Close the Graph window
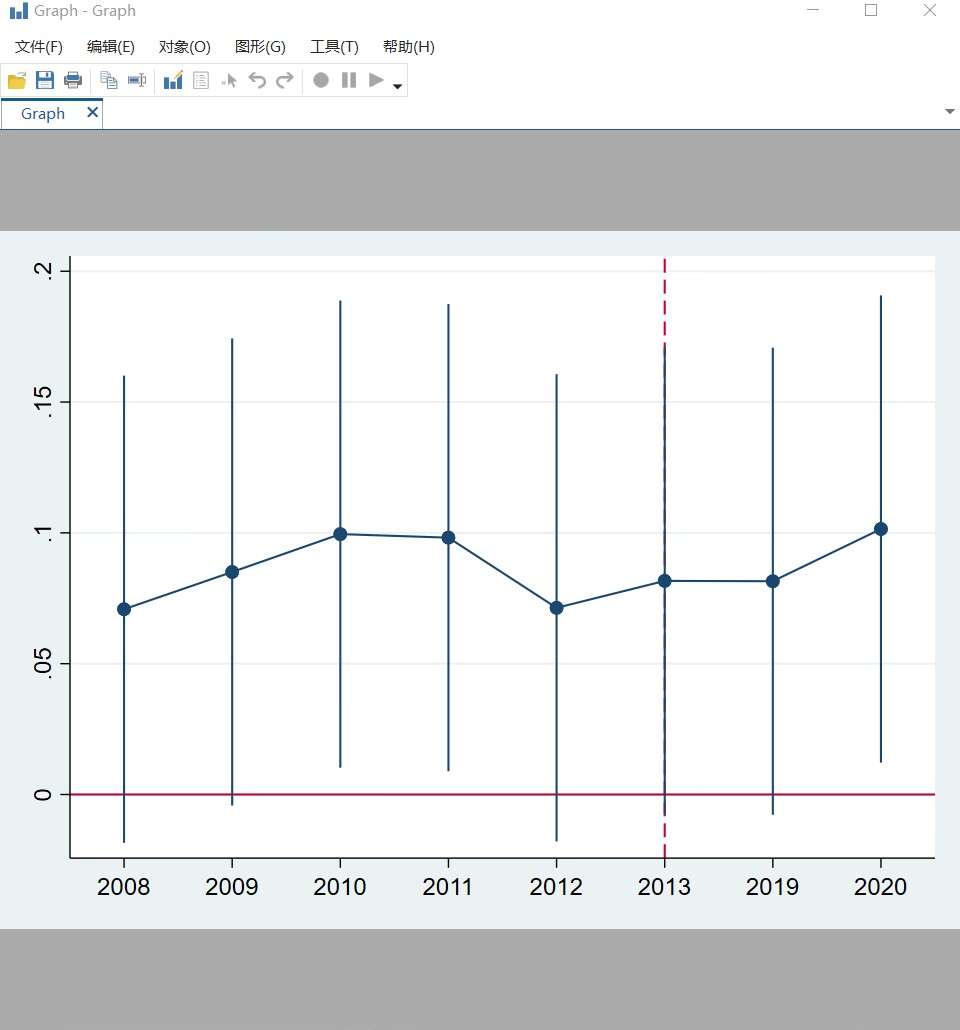This screenshot has height=1030, width=960. (x=930, y=11)
